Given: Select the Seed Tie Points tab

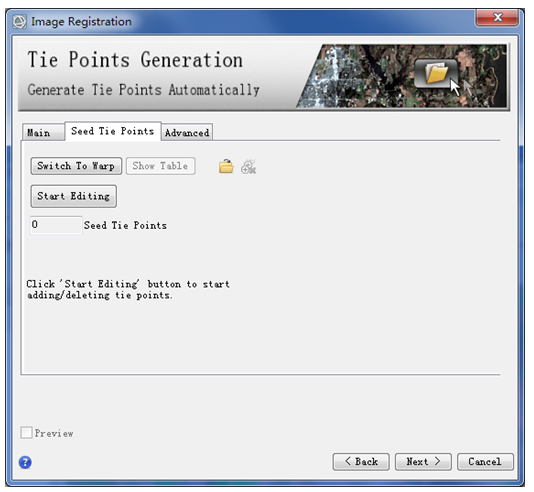Looking at the screenshot, I should coord(113,131).
